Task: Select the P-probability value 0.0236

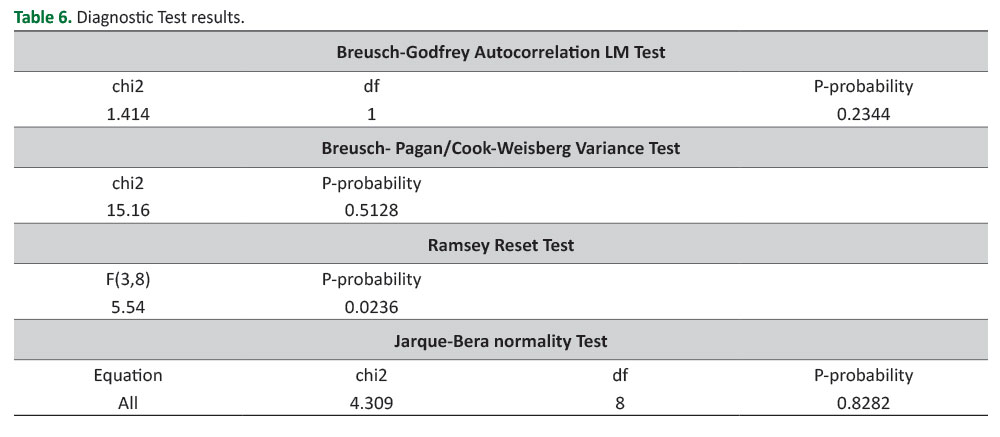Action: pos(371,307)
